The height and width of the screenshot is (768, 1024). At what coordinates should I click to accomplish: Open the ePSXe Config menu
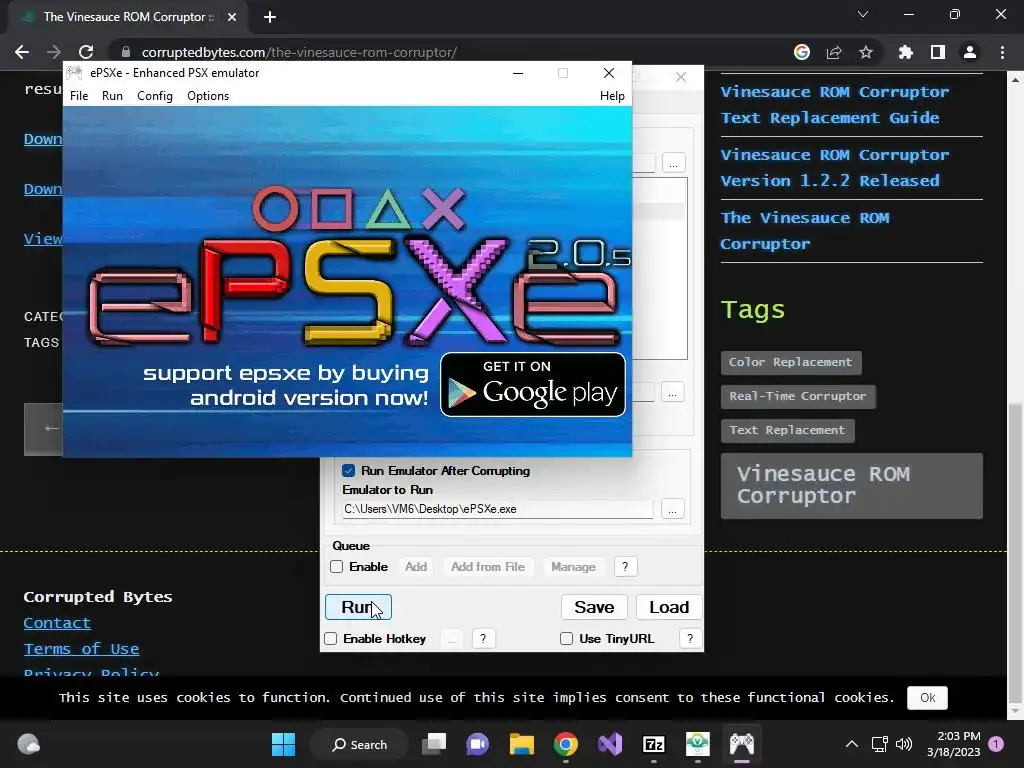pos(155,96)
